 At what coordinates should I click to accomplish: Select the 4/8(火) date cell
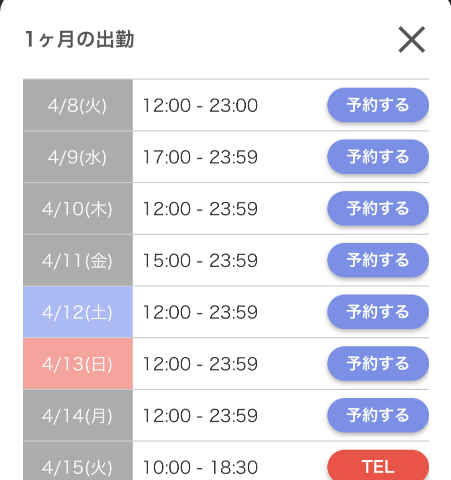point(78,105)
